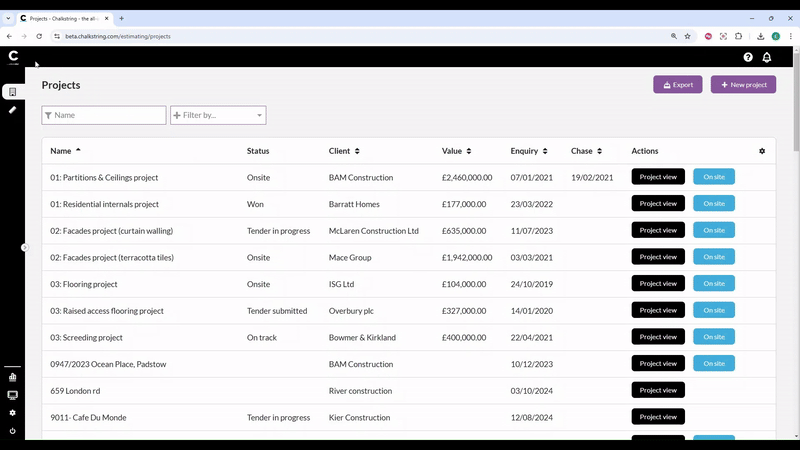This screenshot has height=450, width=800.
Task: Open Project view for Flooring project
Action: tap(658, 284)
